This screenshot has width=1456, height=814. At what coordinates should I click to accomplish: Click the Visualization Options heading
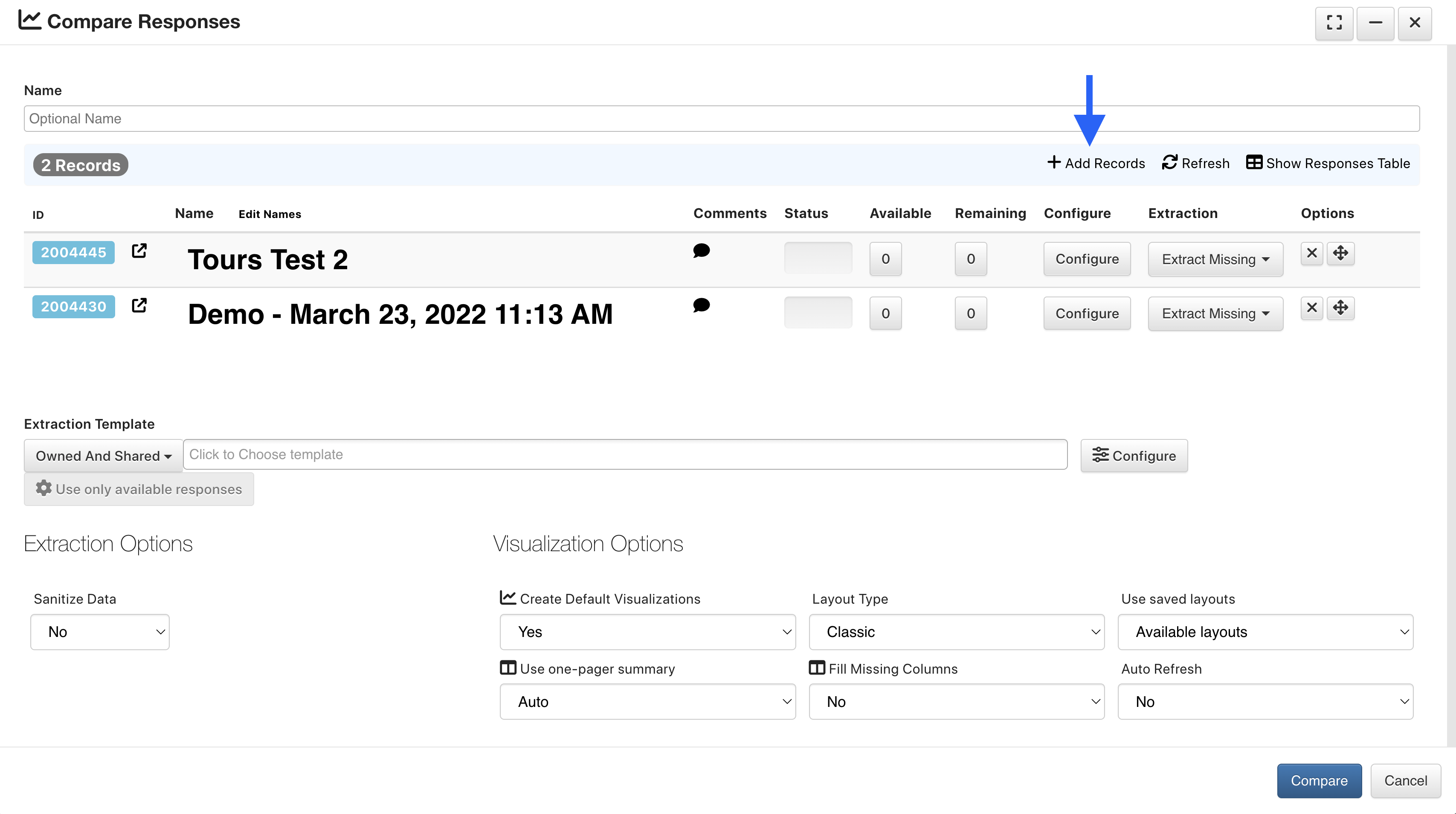589,544
